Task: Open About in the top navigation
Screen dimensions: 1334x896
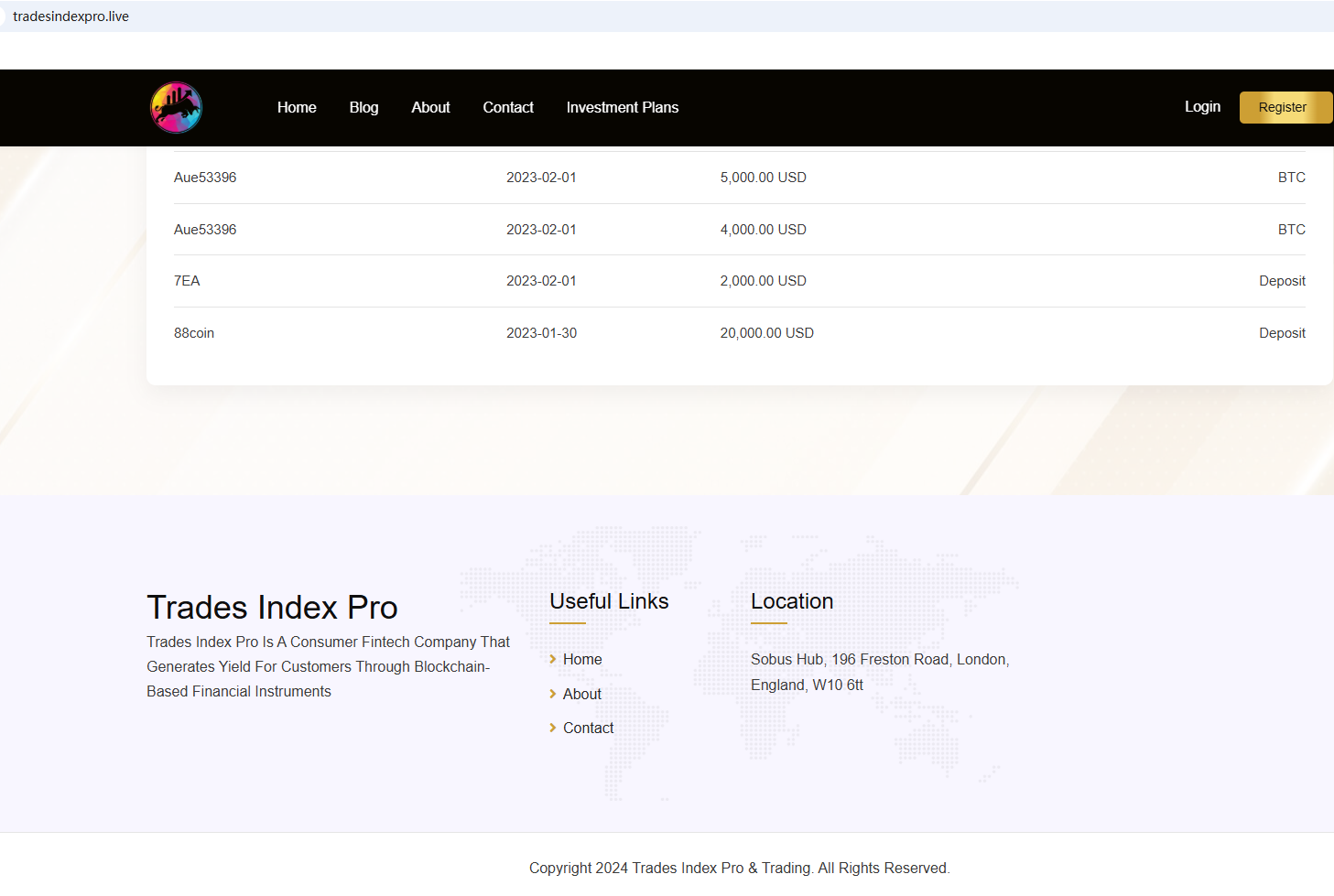Action: [x=430, y=108]
